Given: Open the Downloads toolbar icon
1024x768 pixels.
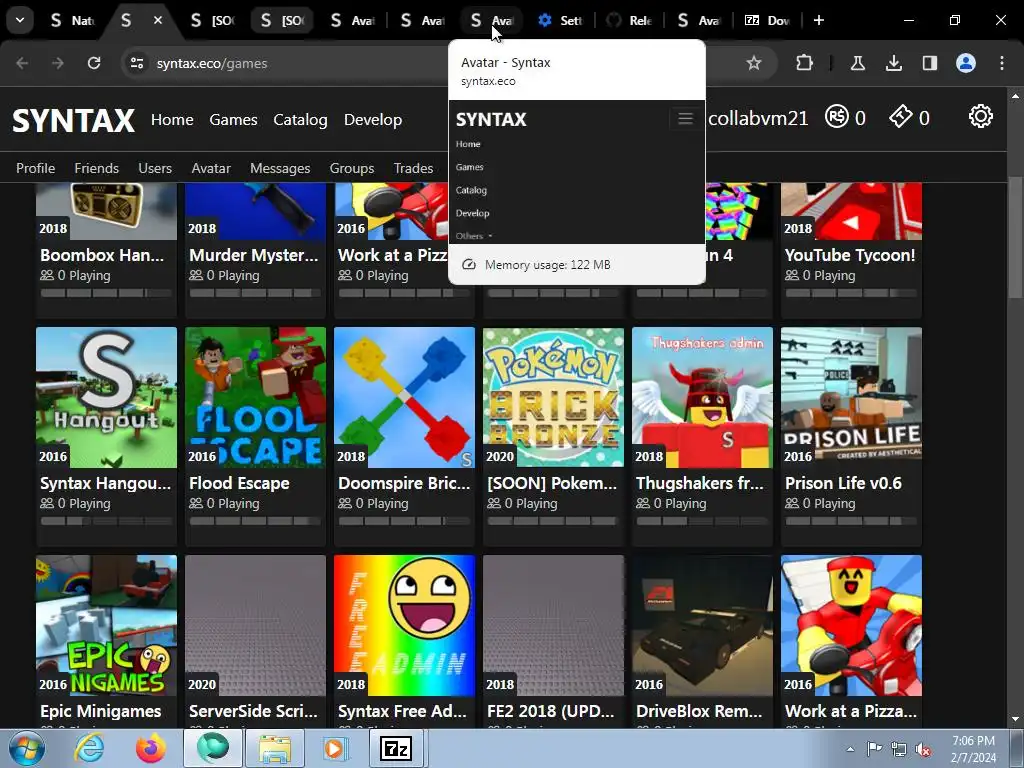Looking at the screenshot, I should pos(893,63).
